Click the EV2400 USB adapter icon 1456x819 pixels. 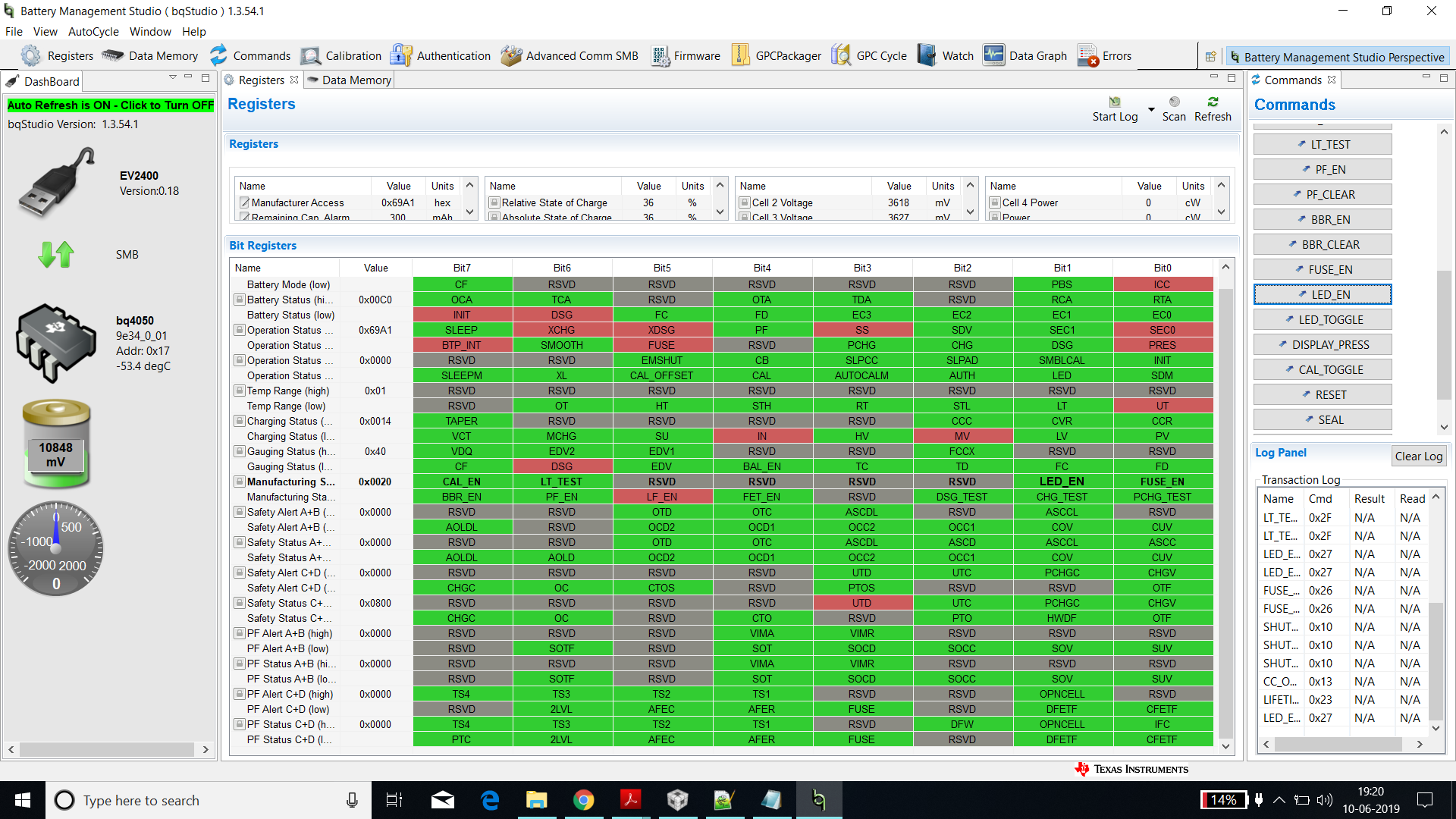(58, 182)
